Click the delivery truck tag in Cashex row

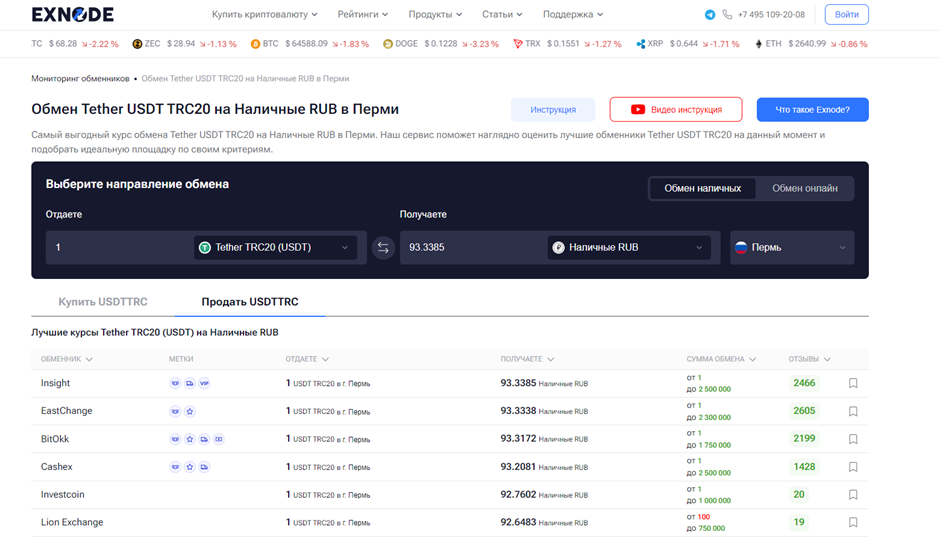coord(204,467)
